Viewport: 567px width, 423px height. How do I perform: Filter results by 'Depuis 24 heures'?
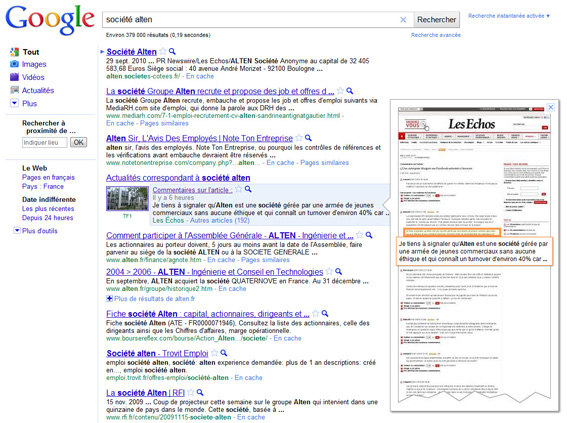click(47, 218)
